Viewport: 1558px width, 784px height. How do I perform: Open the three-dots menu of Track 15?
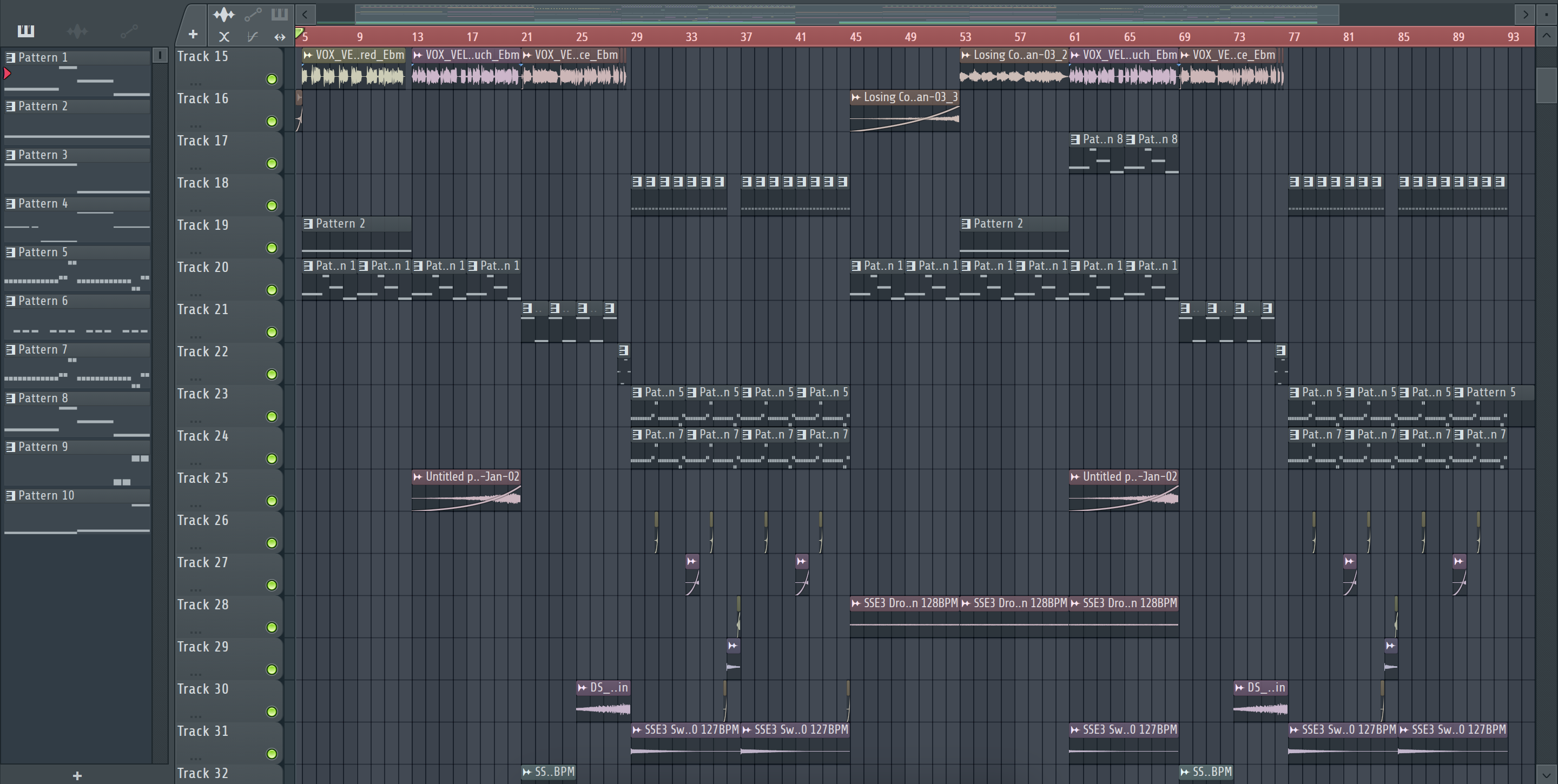pyautogui.click(x=195, y=83)
